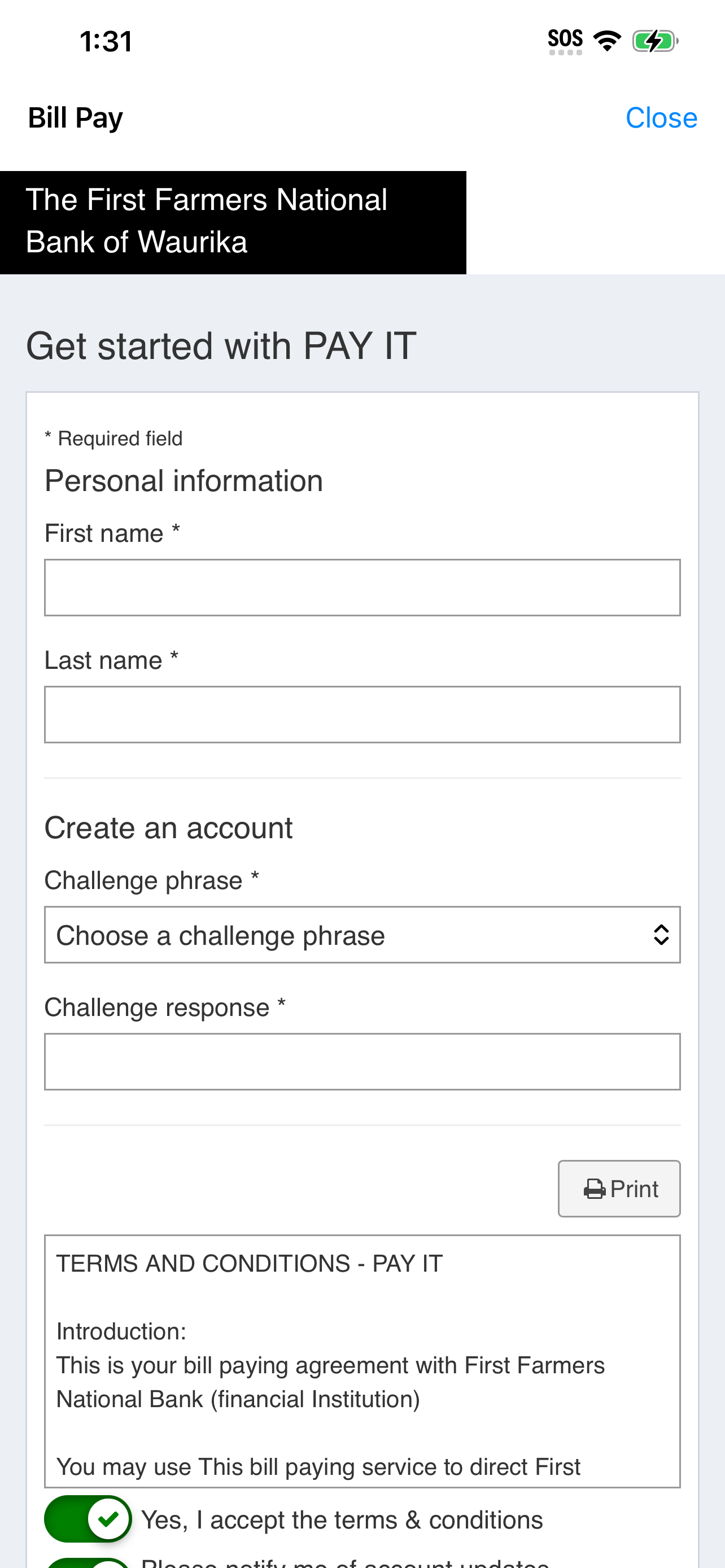Tap the 'Get started with PAY IT' heading
Viewport: 725px width, 1568px height.
[221, 346]
